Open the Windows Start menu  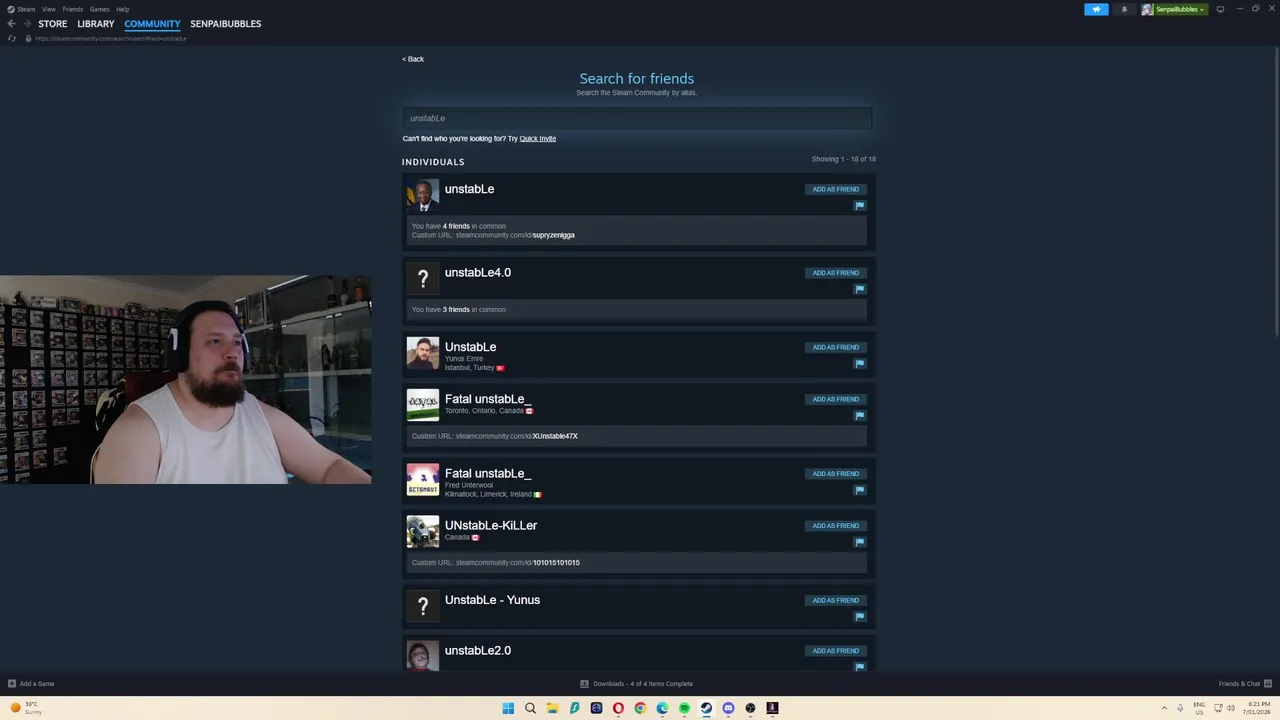(508, 708)
